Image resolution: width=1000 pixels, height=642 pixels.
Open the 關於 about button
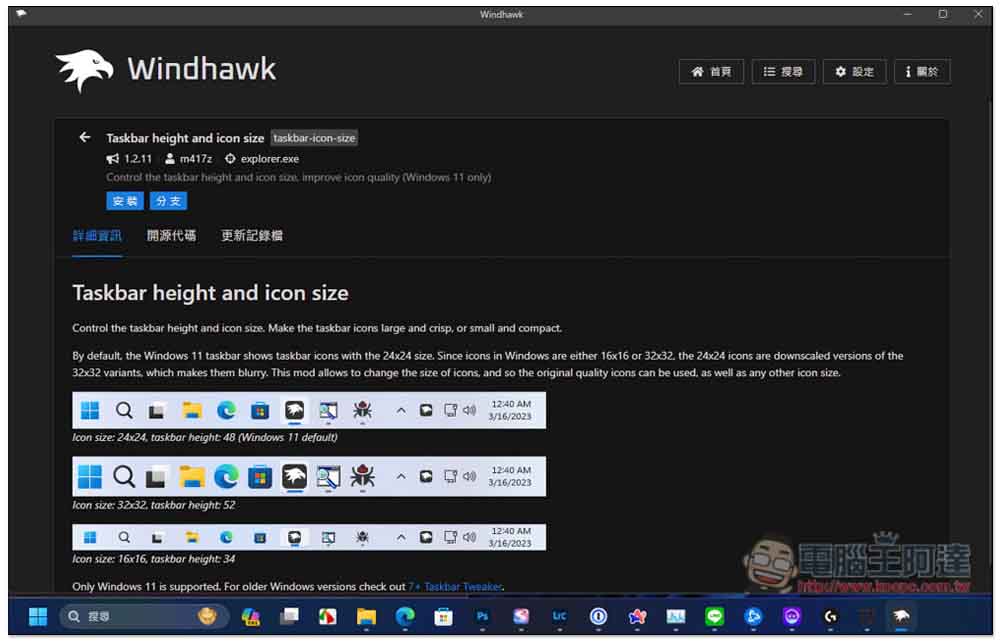[x=922, y=71]
